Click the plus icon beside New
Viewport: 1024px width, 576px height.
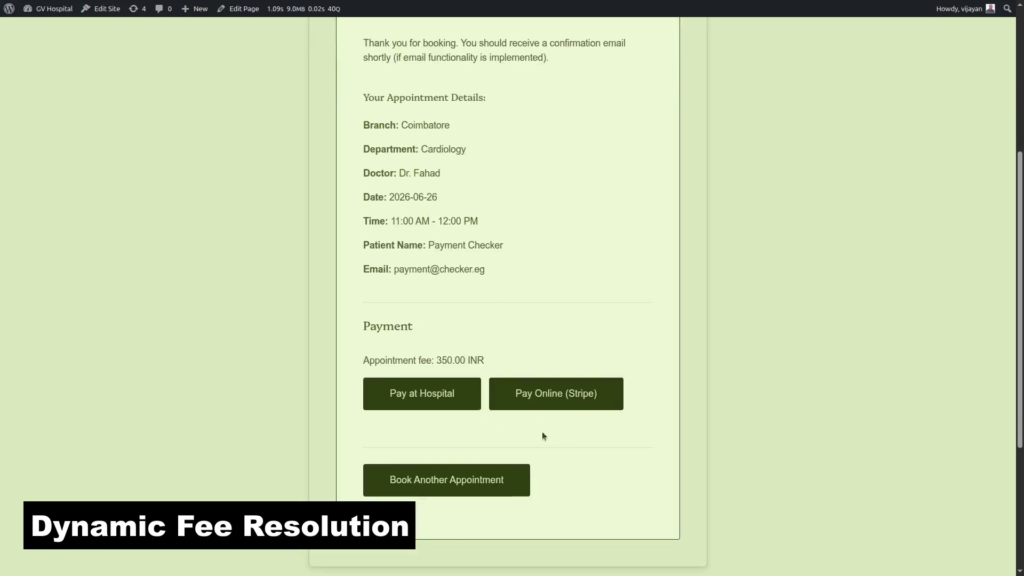185,8
